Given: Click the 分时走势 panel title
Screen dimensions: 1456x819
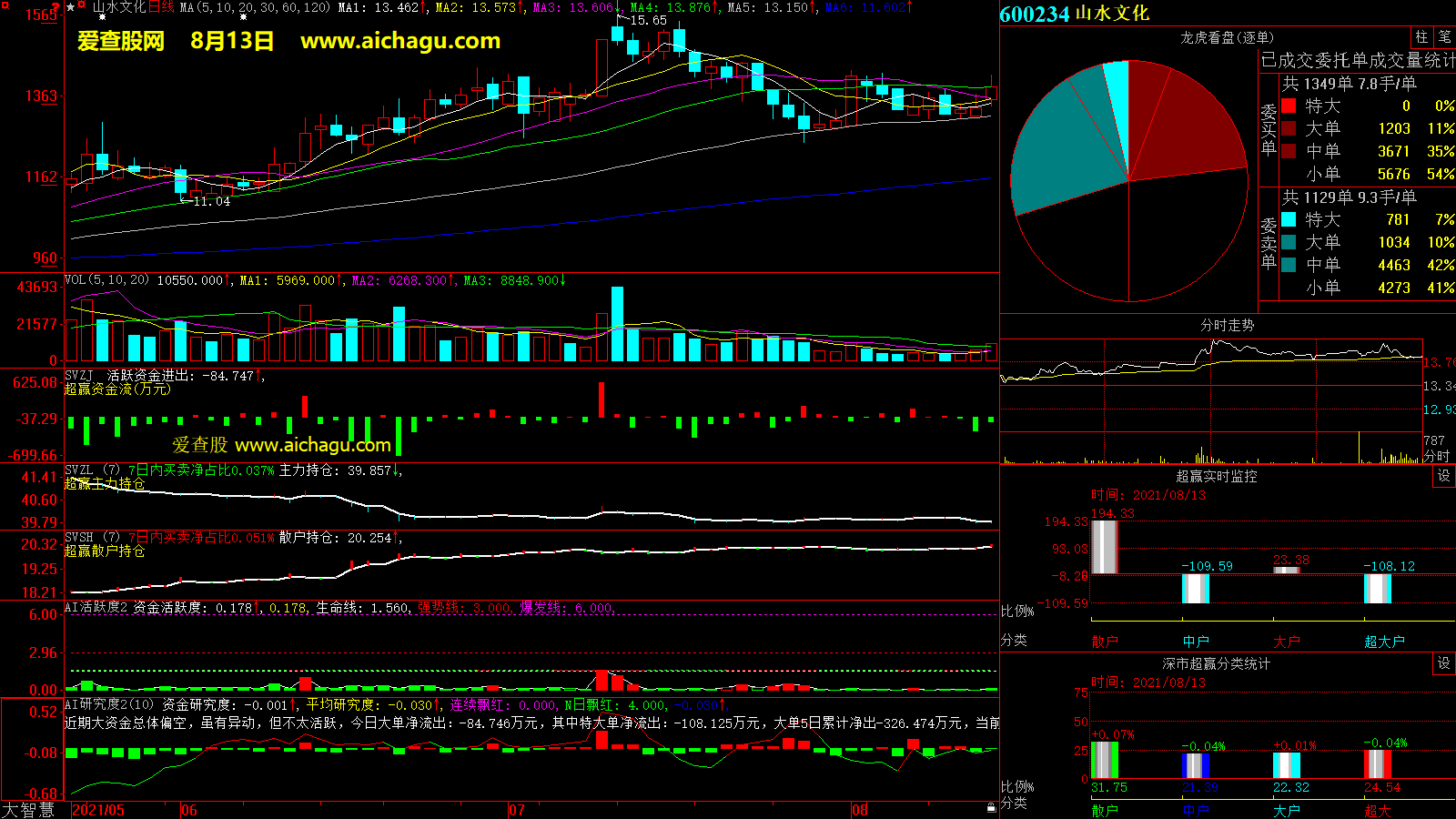Looking at the screenshot, I should point(1227,325).
